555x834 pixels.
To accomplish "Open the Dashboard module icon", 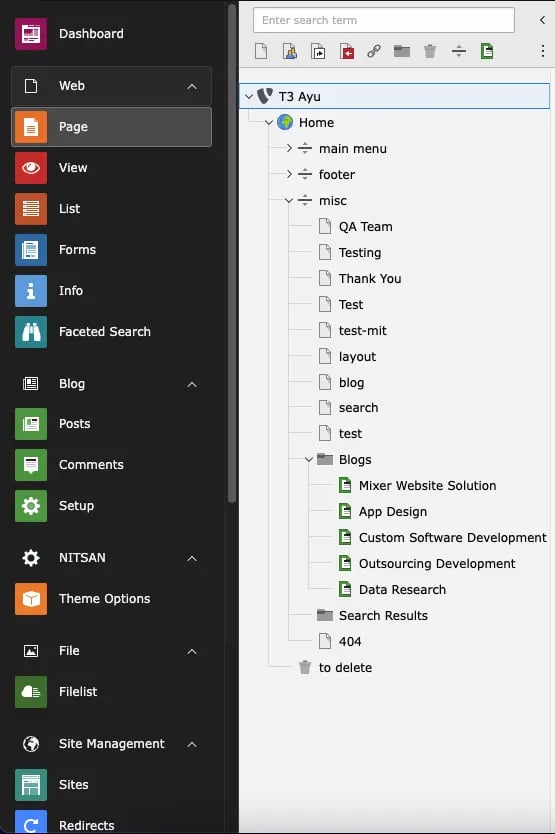I will pyautogui.click(x=31, y=34).
